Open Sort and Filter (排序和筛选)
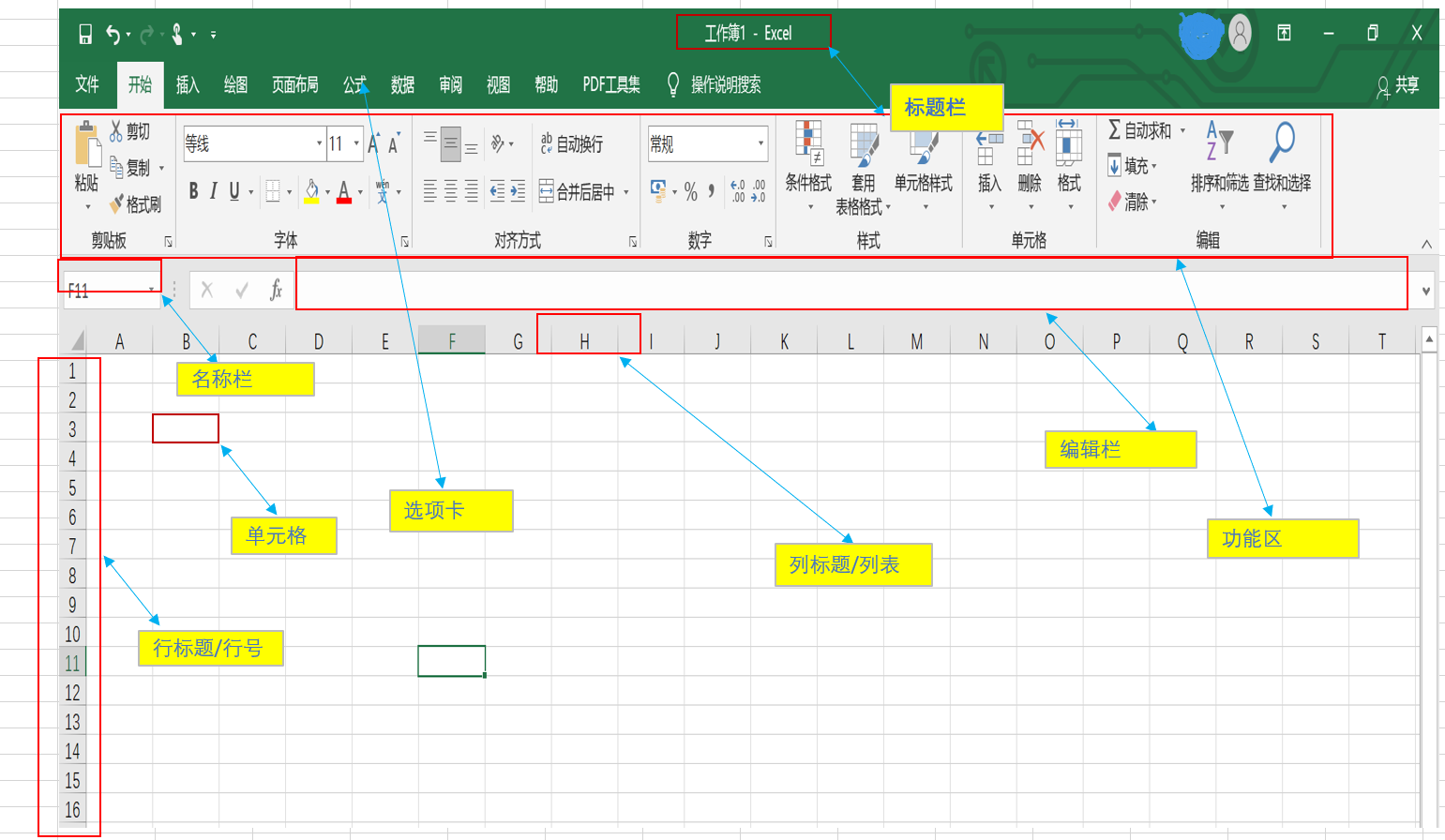The height and width of the screenshot is (840, 1445). pos(1220,164)
